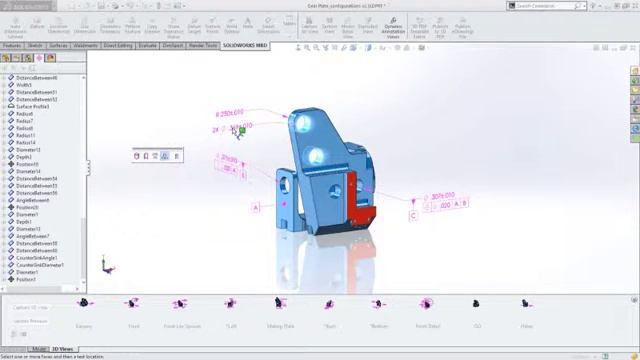The width and height of the screenshot is (640, 360).
Task: Expand the CounterSinkAngle1 tree item
Action: tap(4, 258)
